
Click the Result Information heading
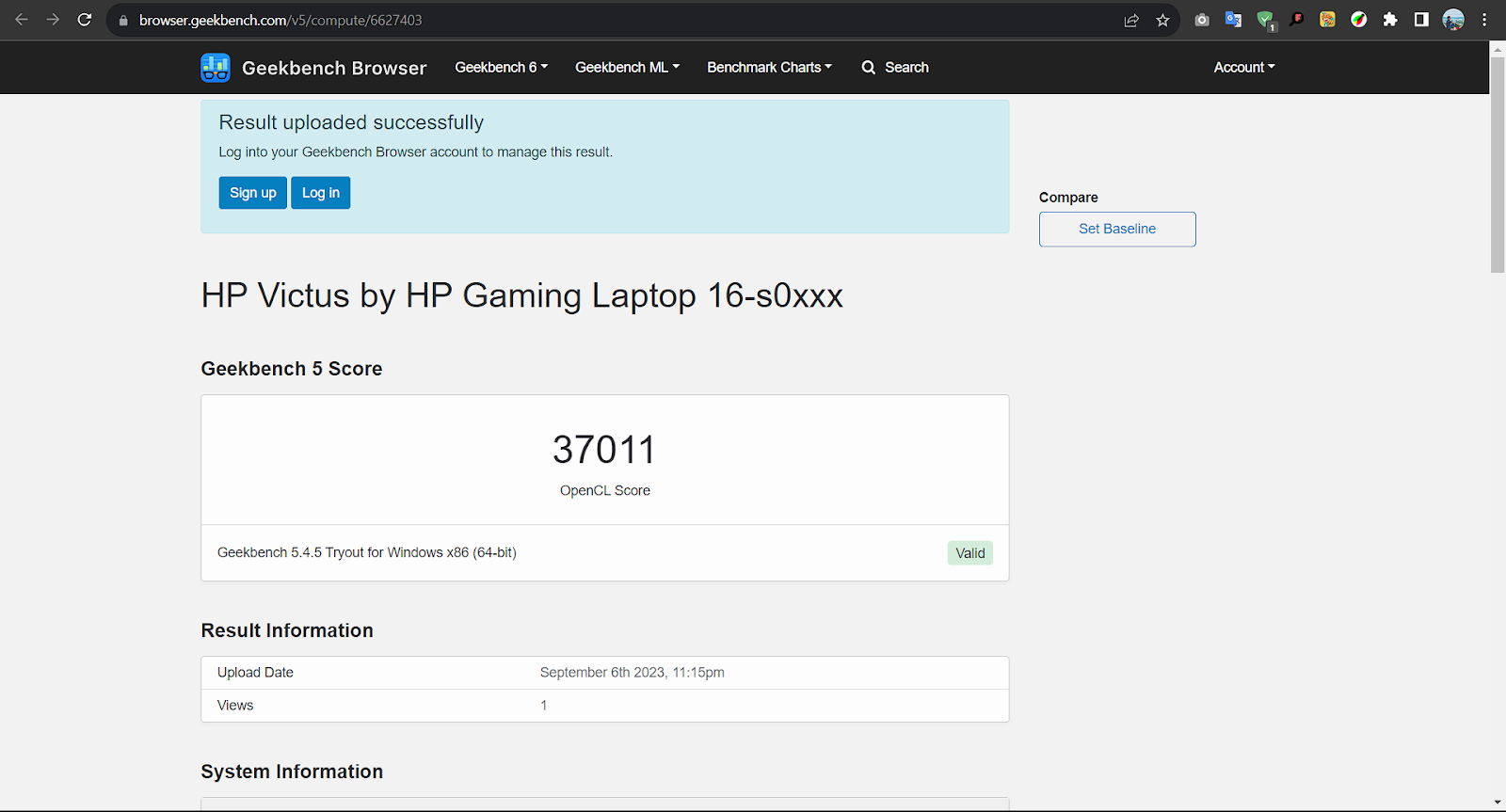point(287,630)
